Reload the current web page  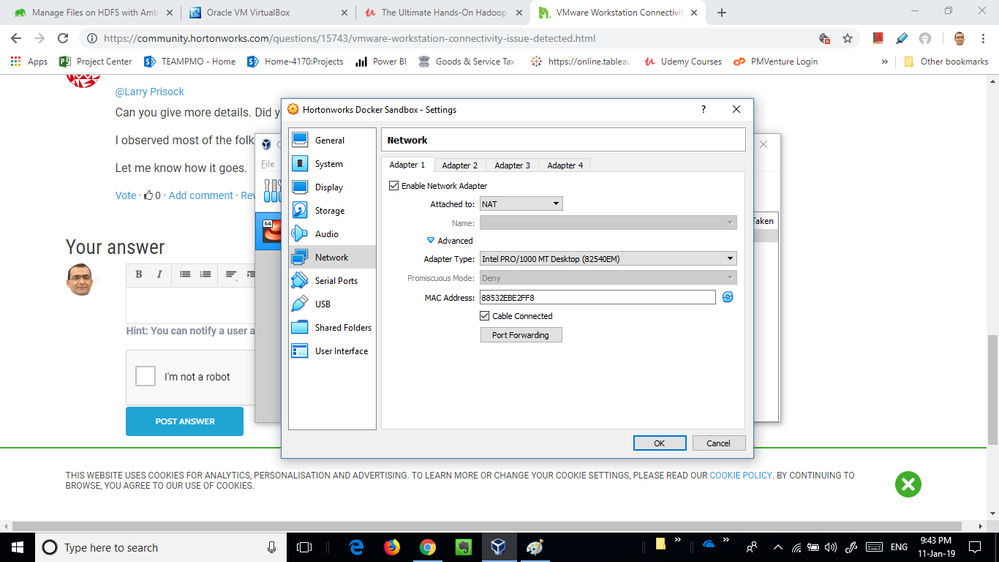point(62,38)
